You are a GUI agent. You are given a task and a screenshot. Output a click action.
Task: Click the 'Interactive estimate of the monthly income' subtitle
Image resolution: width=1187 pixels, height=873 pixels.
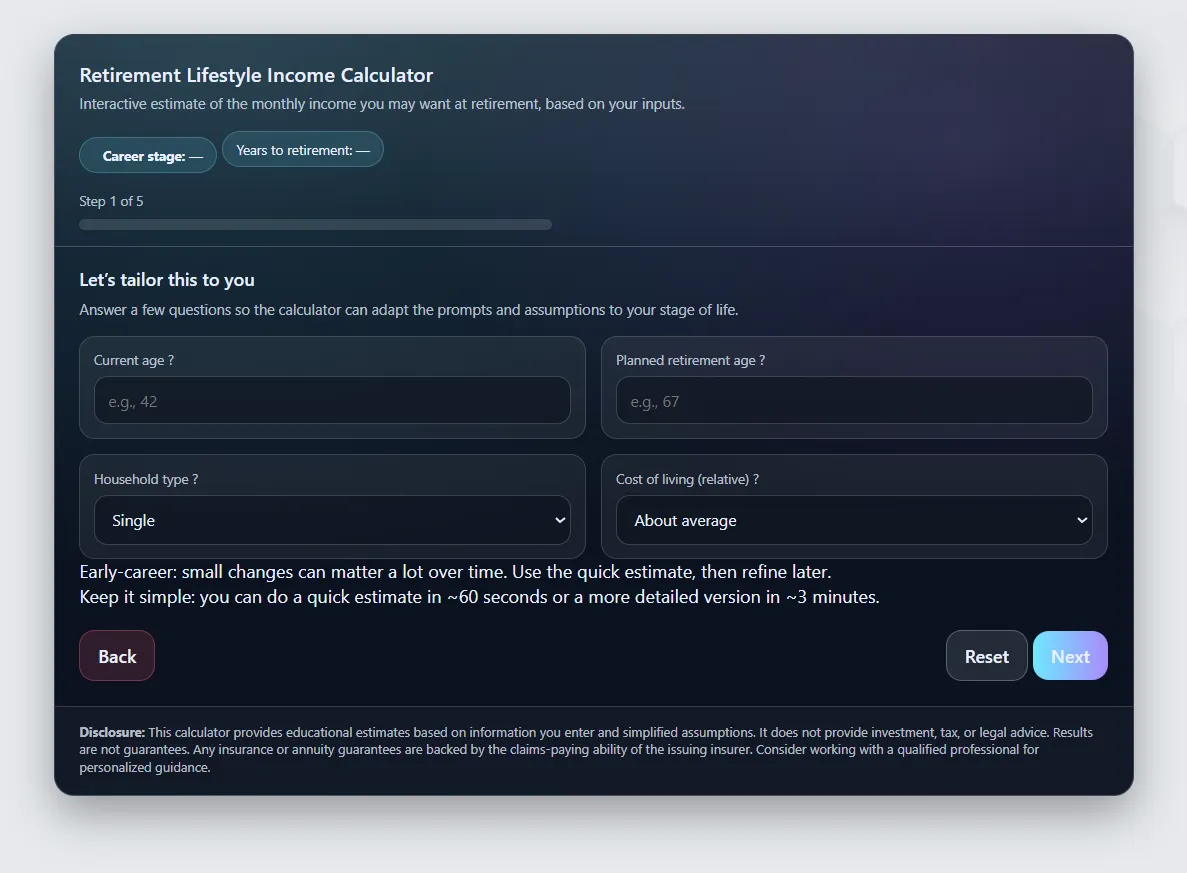click(x=382, y=104)
